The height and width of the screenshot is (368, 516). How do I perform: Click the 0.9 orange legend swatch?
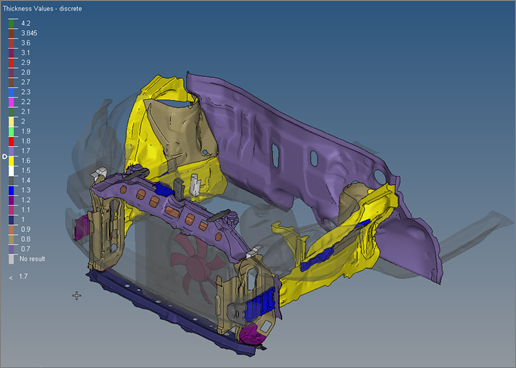click(11, 229)
